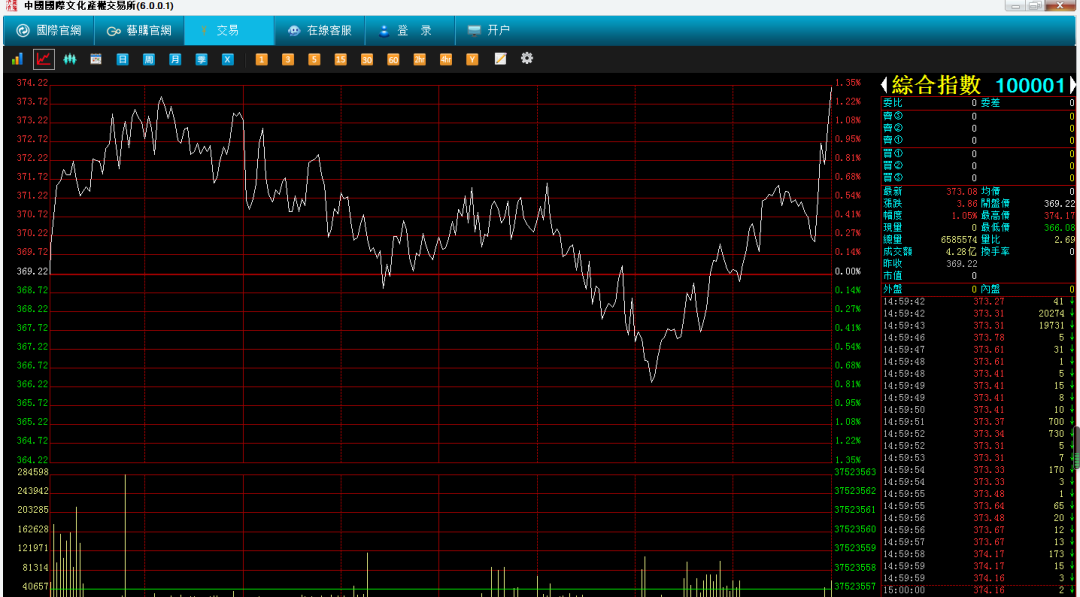Click the 284598 volume axis label
The image size is (1080, 597).
32,472
